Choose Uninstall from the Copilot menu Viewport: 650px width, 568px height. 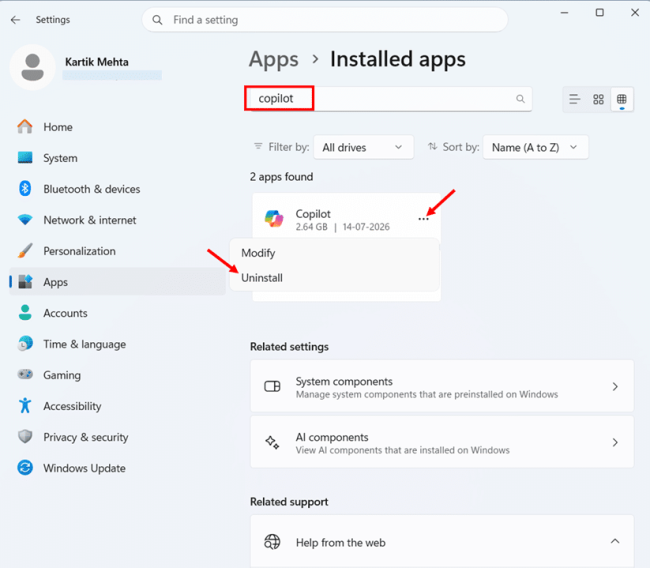coord(335,278)
